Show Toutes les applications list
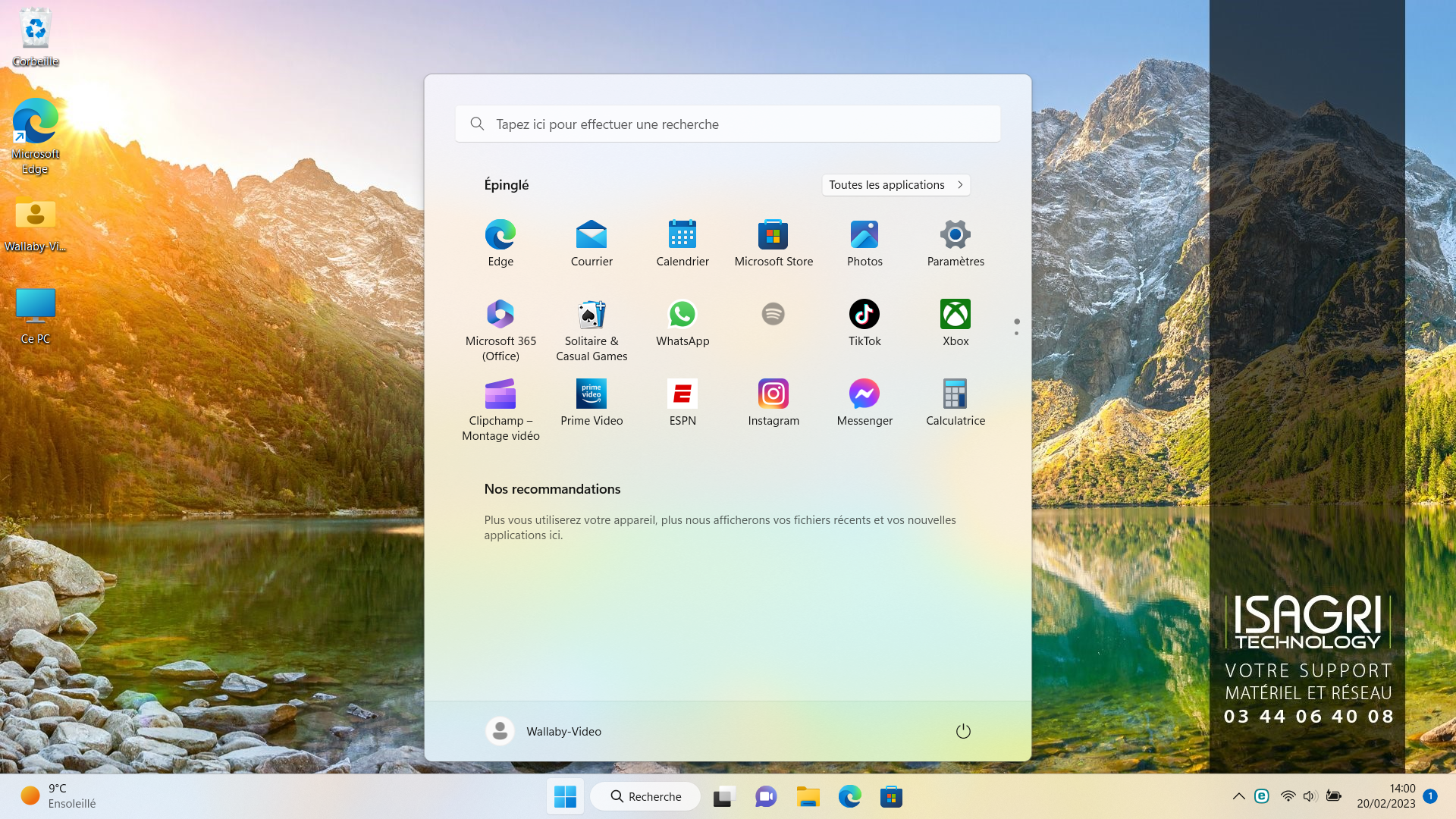 point(896,185)
